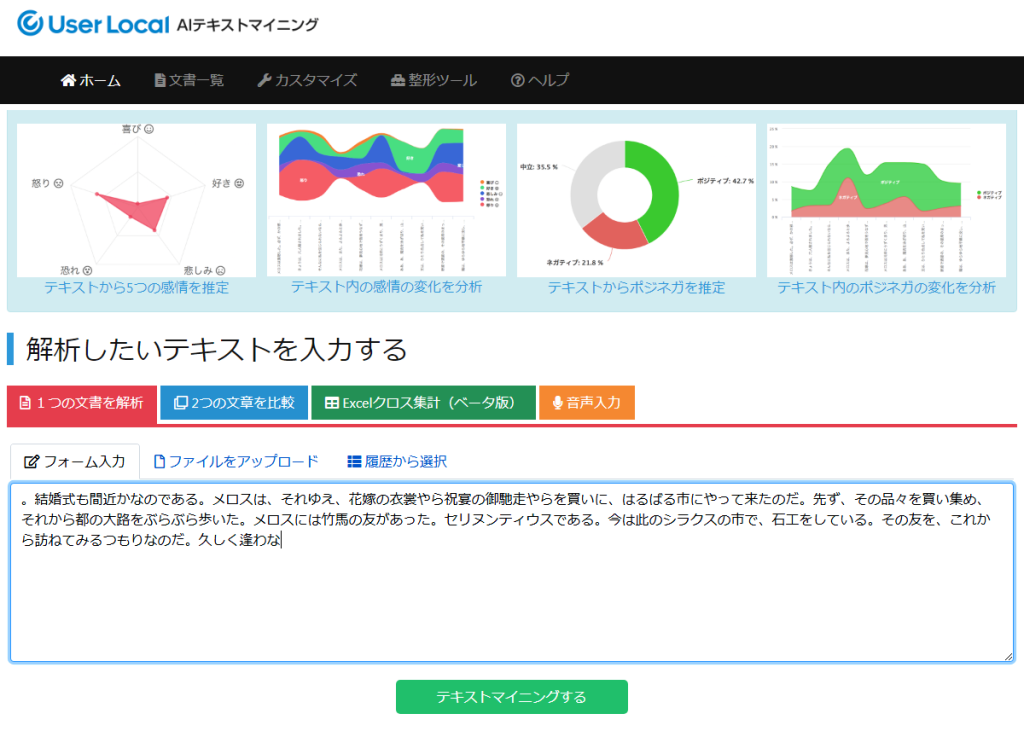1024x737 pixels.
Task: Select the 1つの文書を解析 mode button
Action: click(82, 403)
